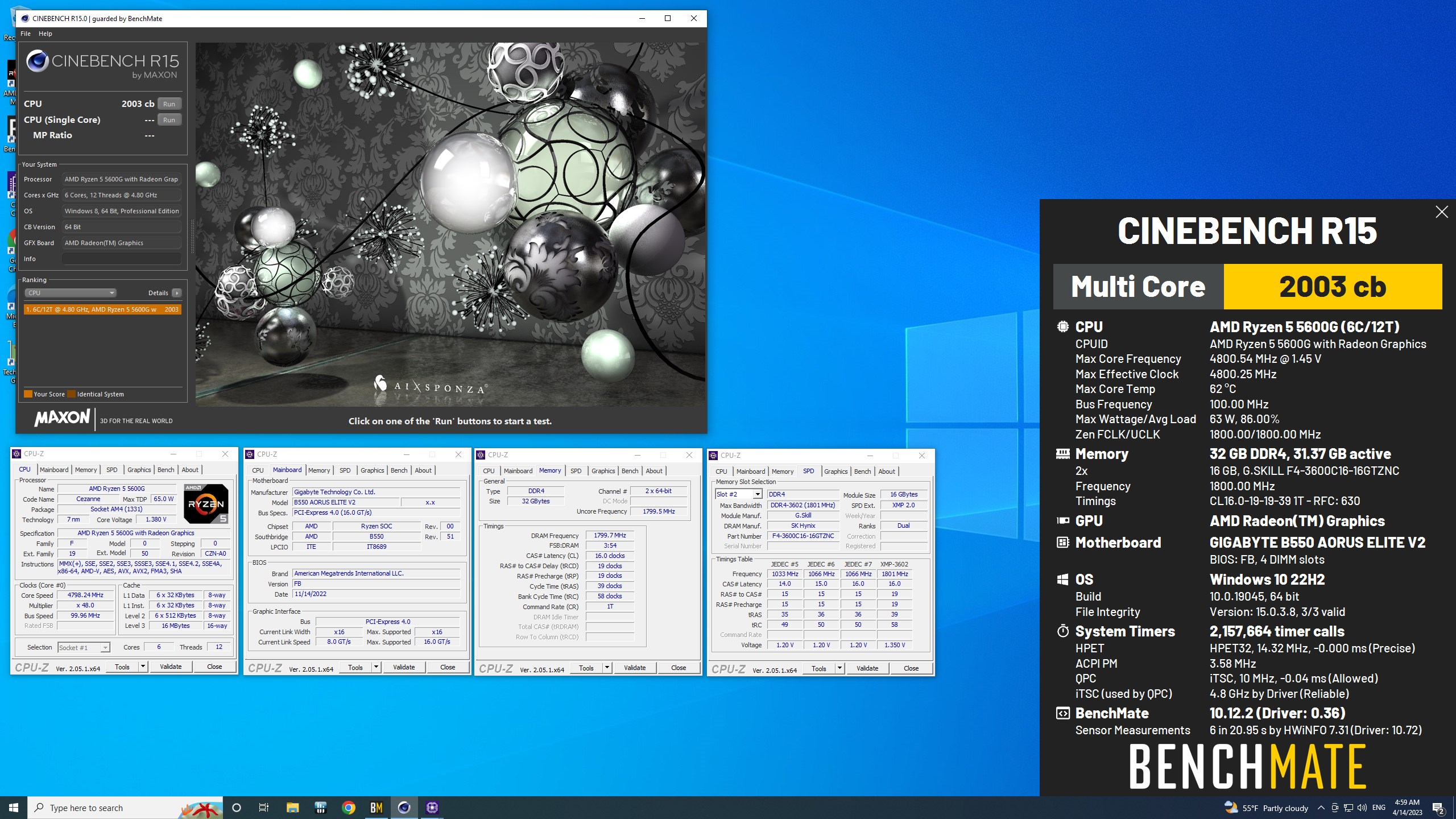1456x819 pixels.
Task: Click the Memory module icon in BenchMate panel
Action: [x=1062, y=453]
